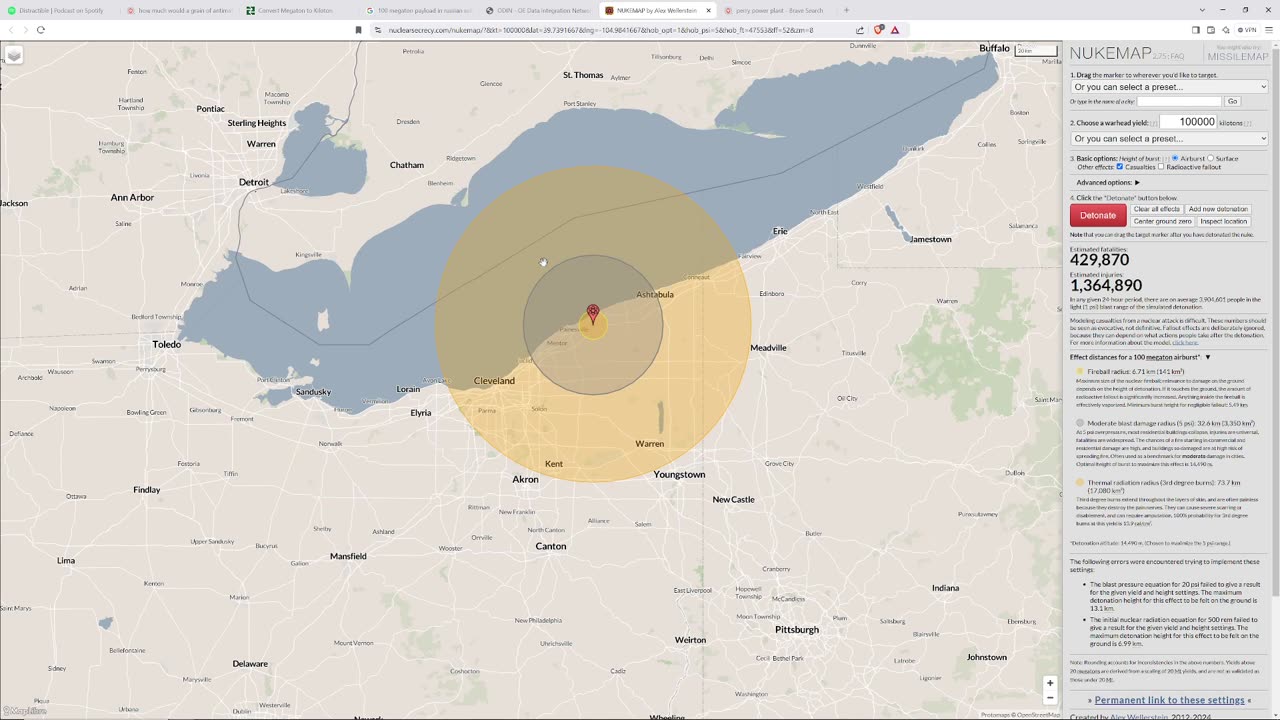This screenshot has width=1280, height=720.
Task: Select the Airburst radio button
Action: [x=1175, y=158]
